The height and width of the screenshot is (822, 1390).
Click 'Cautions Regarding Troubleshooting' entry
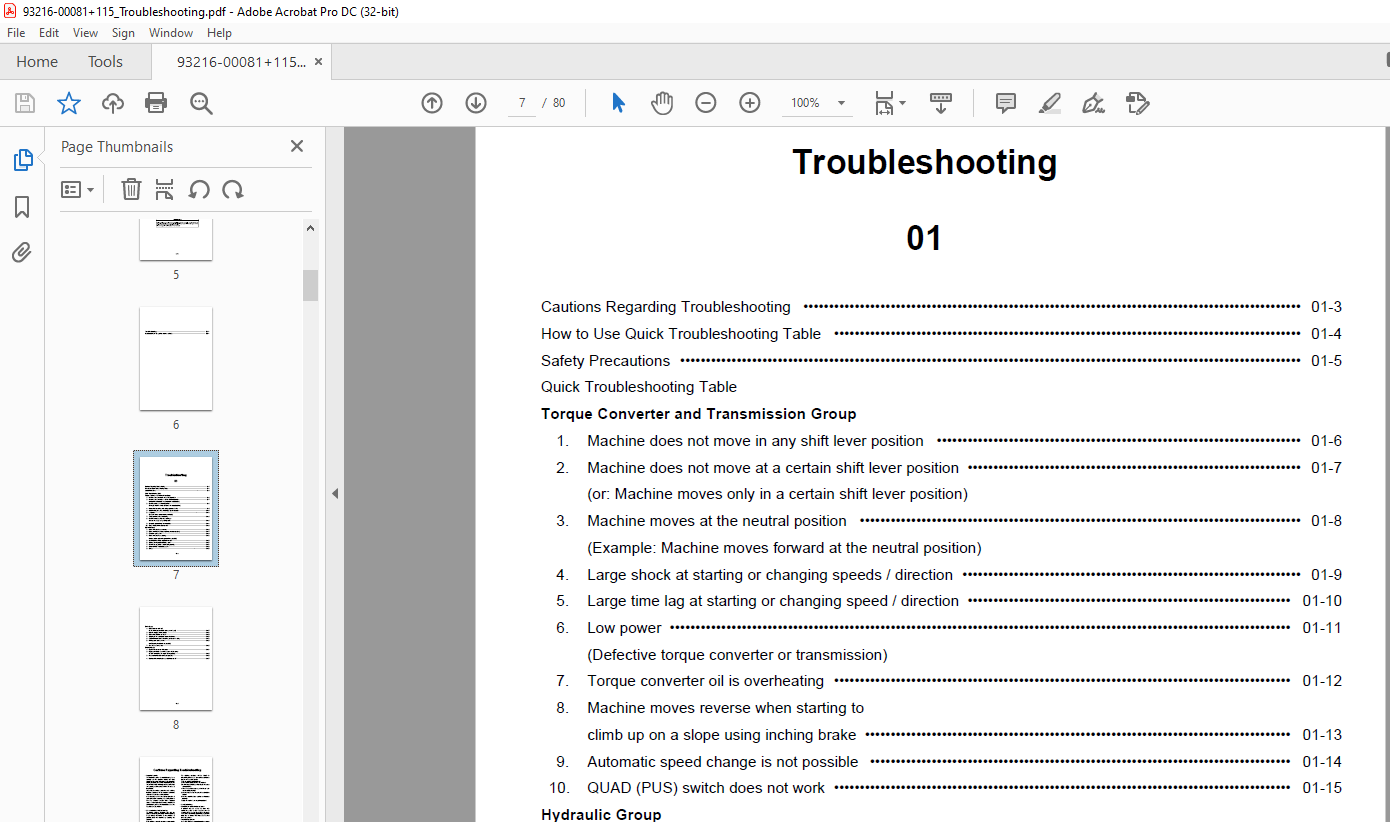[x=666, y=307]
